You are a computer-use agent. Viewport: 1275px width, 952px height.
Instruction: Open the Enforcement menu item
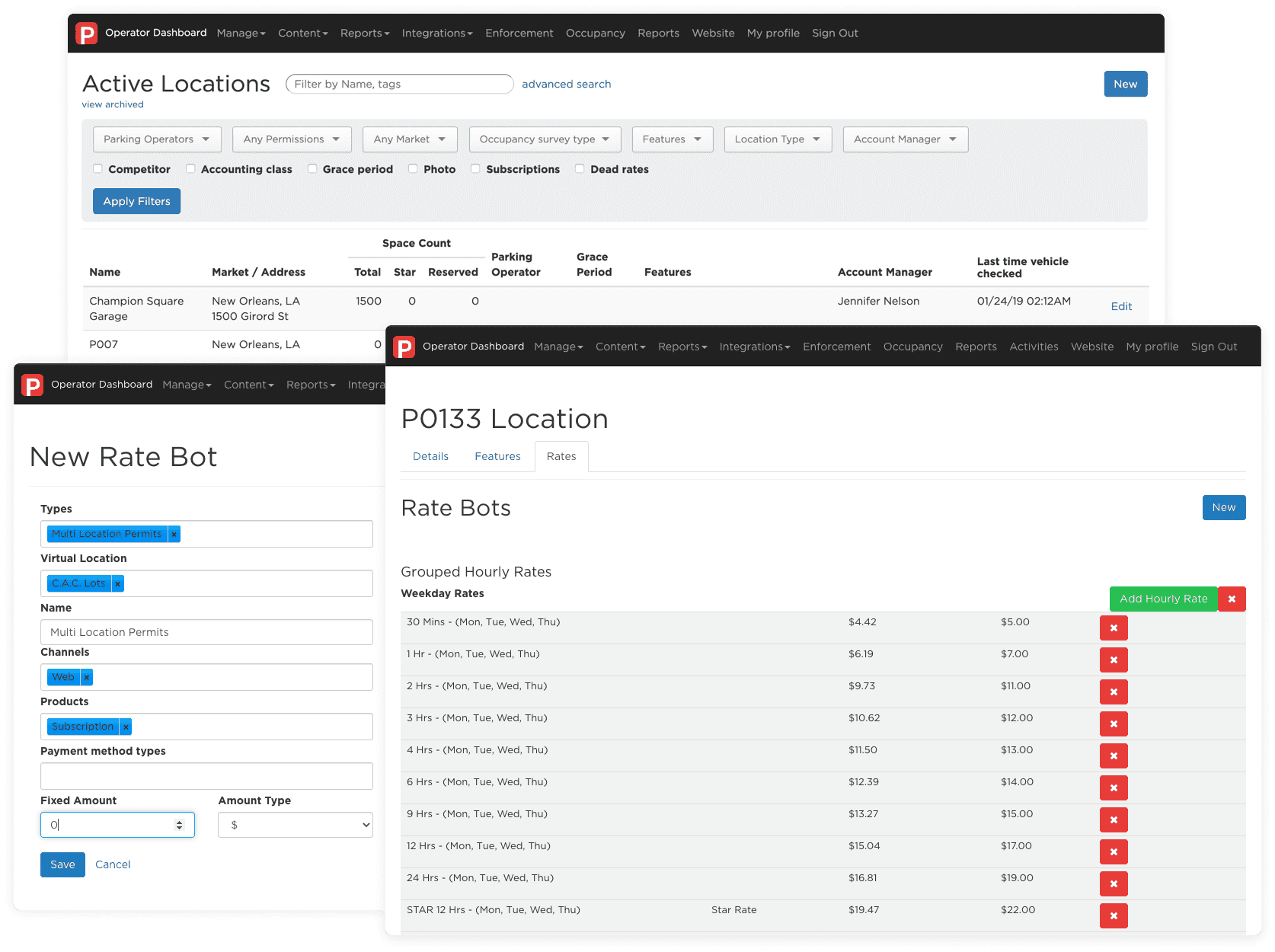point(836,347)
